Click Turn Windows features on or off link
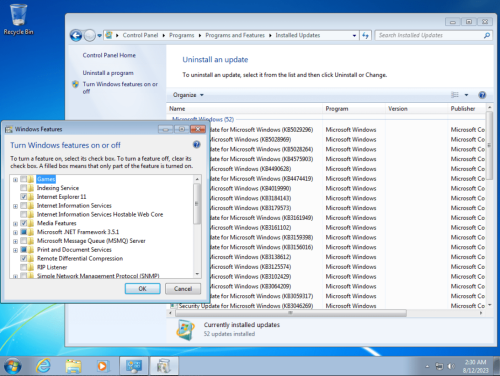Viewport: 500px width, 376px height. coord(120,88)
